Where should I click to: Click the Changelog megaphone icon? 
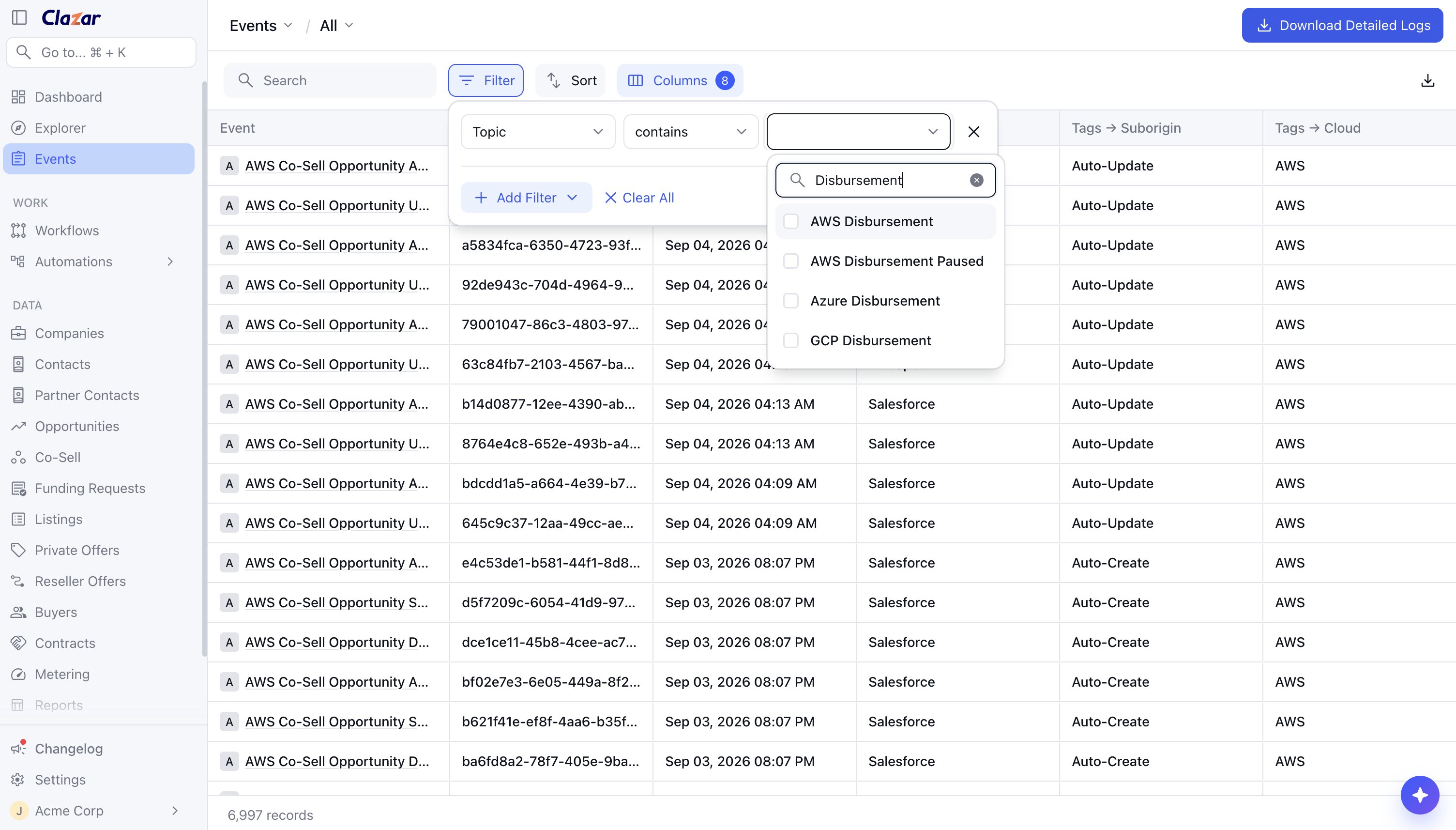pos(18,748)
